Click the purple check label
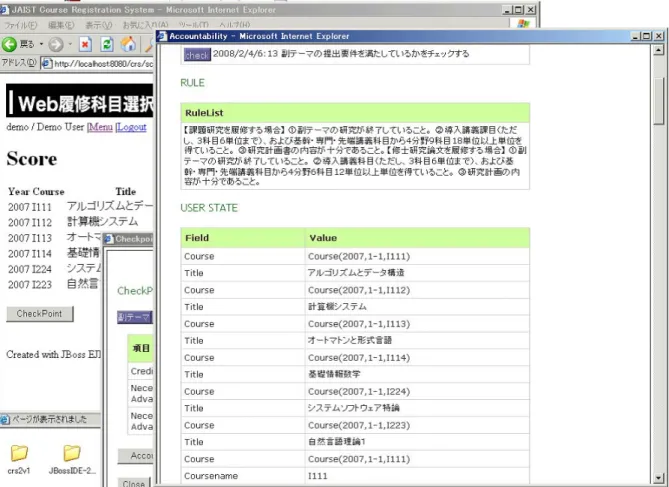 [x=197, y=55]
